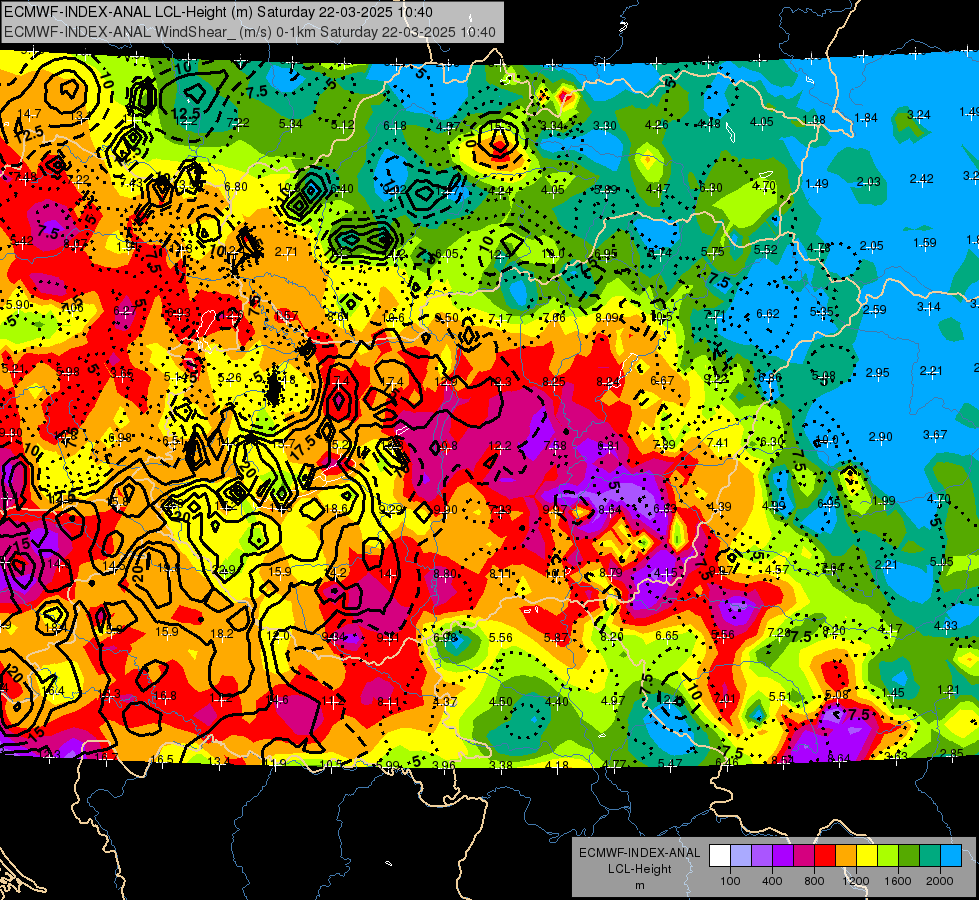Click the map value 5.51
The image size is (979, 900).
(780, 696)
